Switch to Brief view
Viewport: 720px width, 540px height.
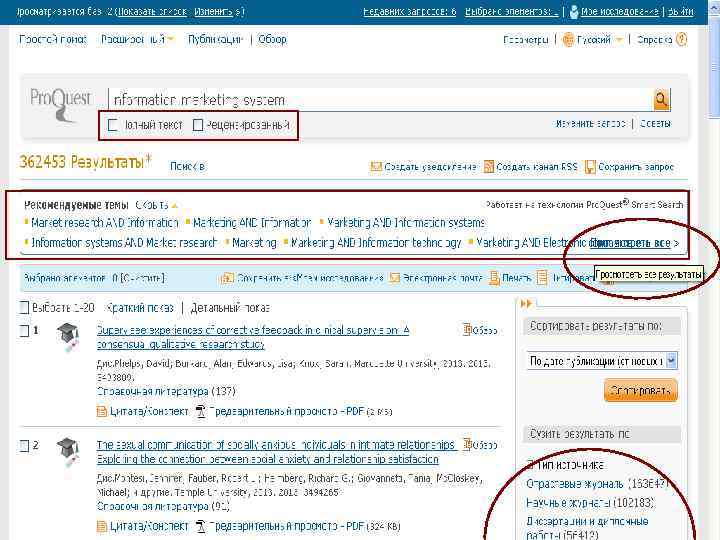[140, 308]
